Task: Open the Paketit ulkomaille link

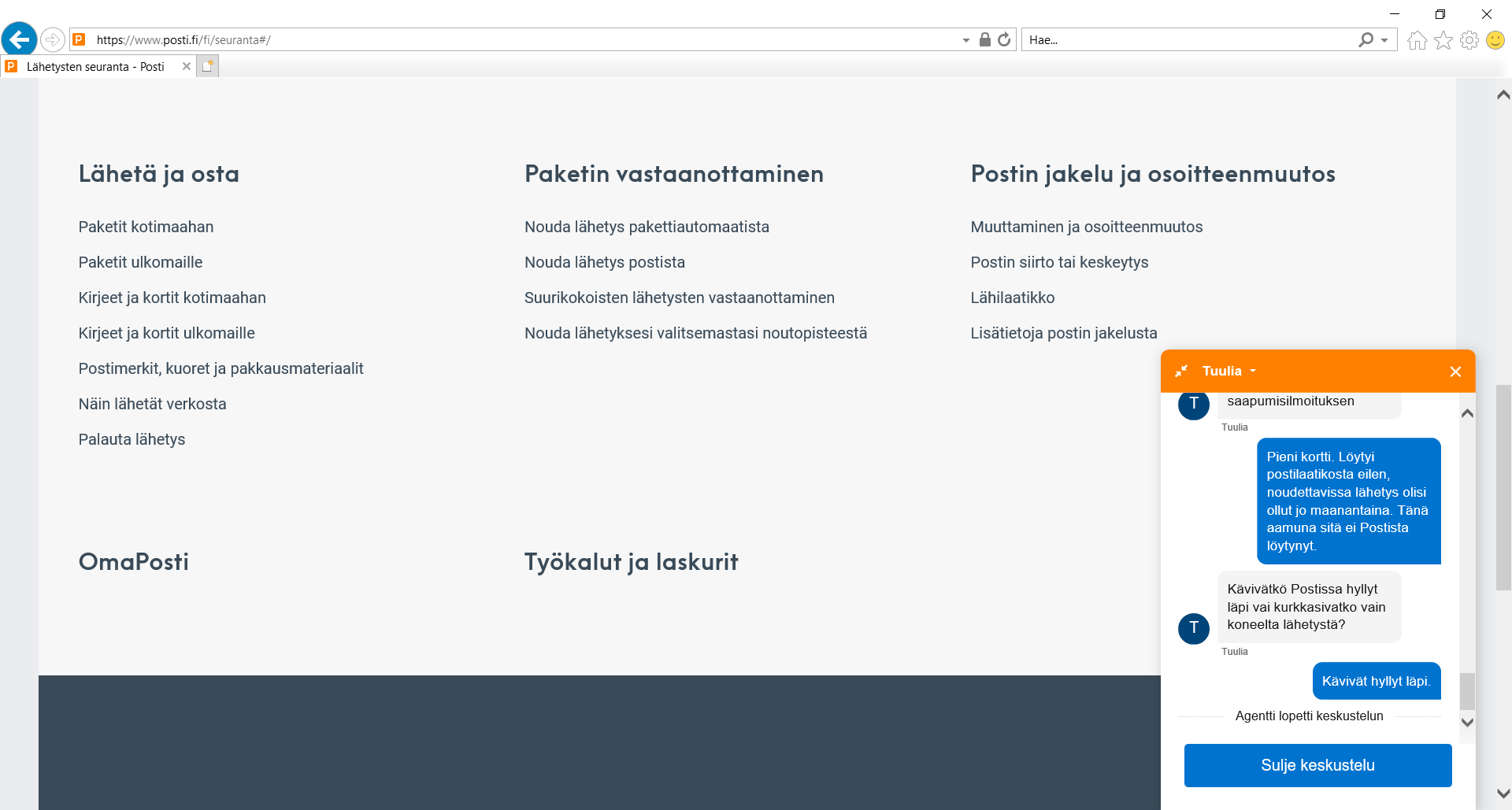Action: point(140,262)
